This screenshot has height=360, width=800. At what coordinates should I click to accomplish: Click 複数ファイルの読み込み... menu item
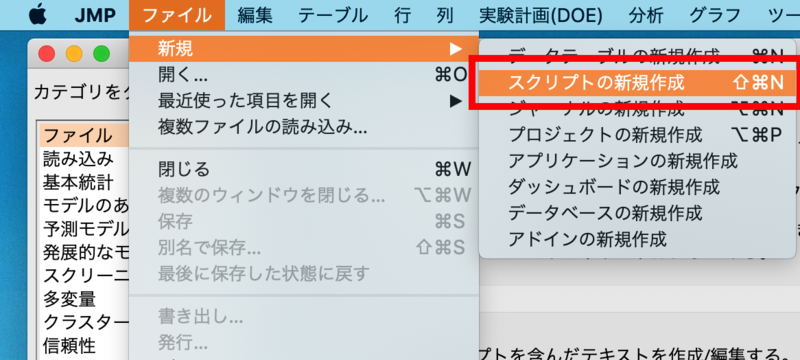304,127
